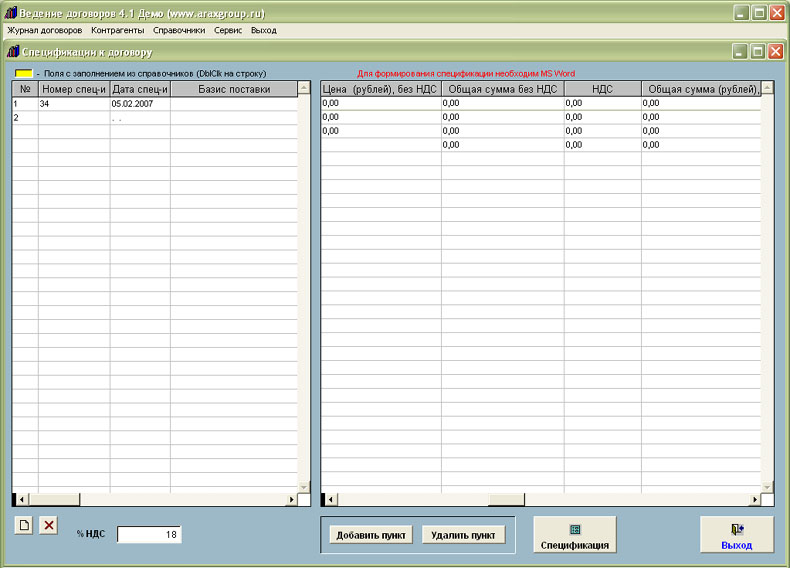Click the % НДС input field
Image resolution: width=790 pixels, height=568 pixels.
pyautogui.click(x=149, y=534)
